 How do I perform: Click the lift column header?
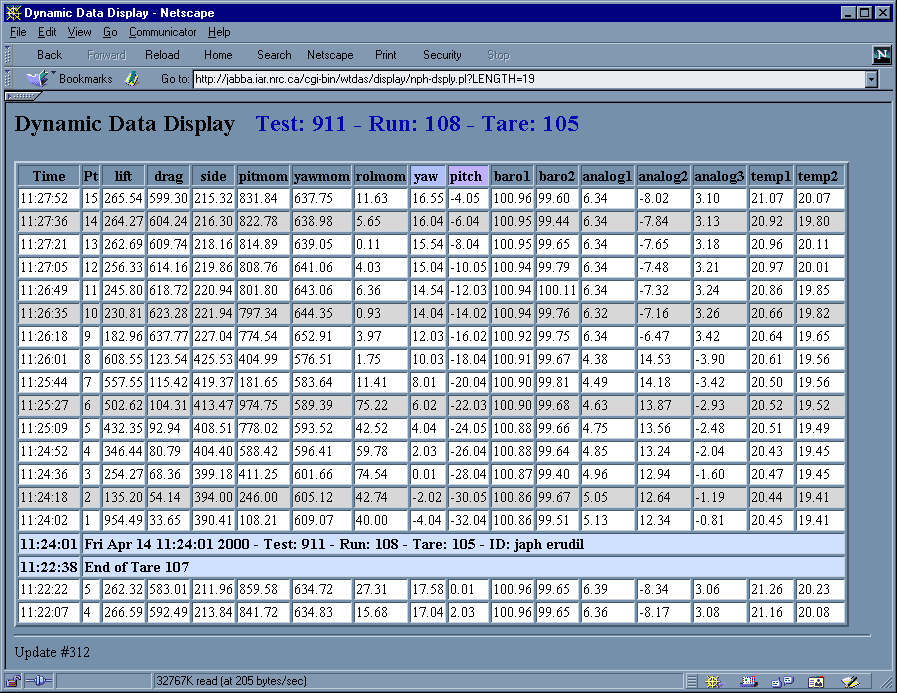[x=123, y=176]
